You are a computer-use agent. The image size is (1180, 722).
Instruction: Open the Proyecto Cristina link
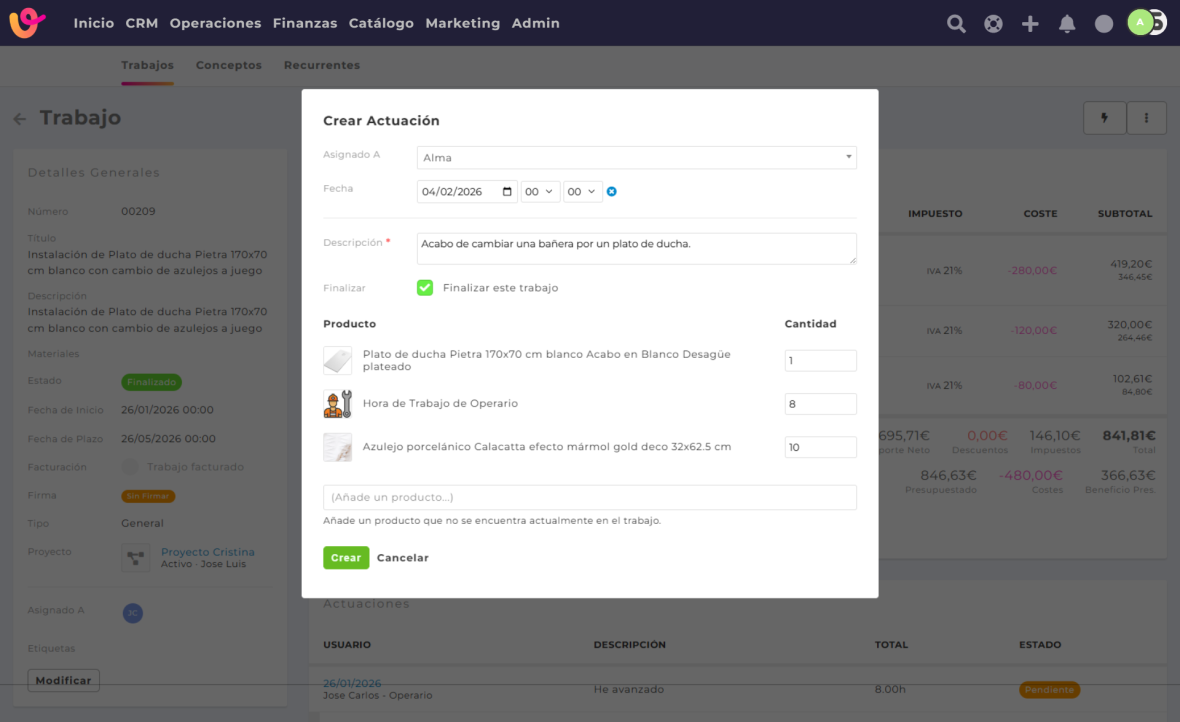(208, 552)
